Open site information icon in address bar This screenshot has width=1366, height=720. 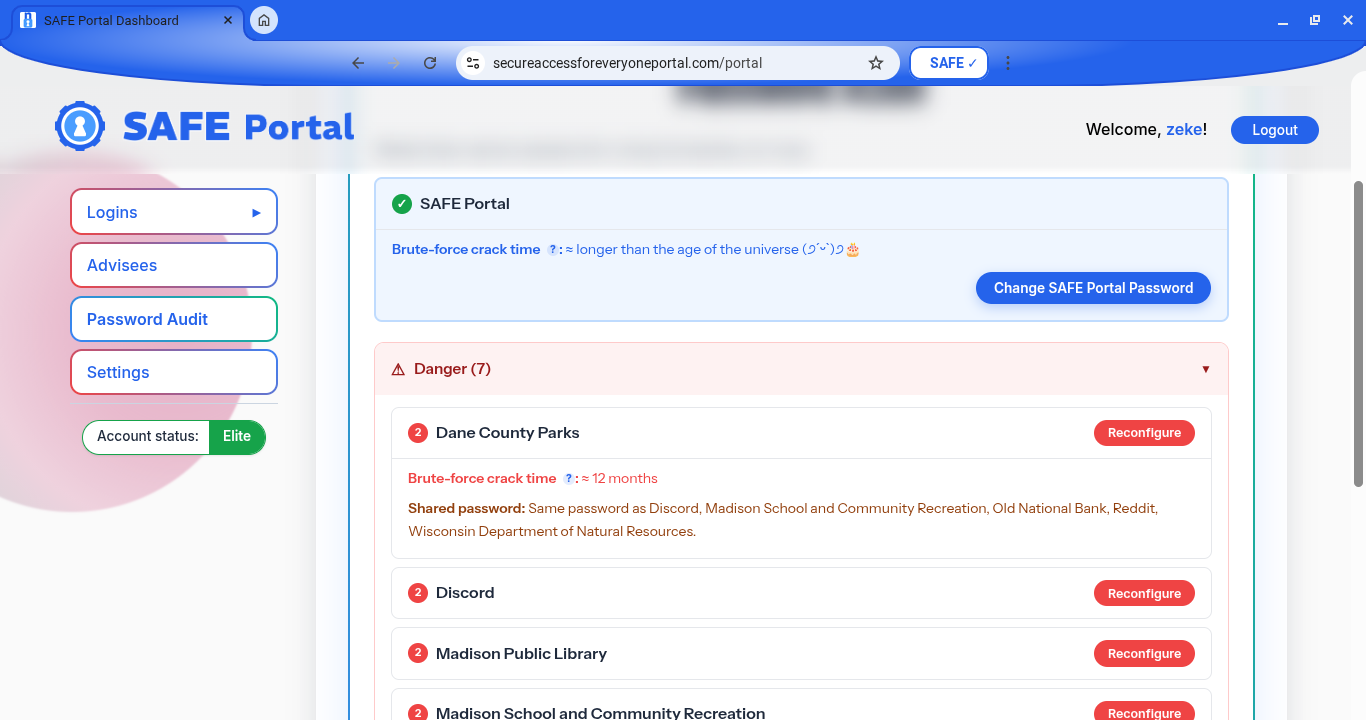(474, 63)
